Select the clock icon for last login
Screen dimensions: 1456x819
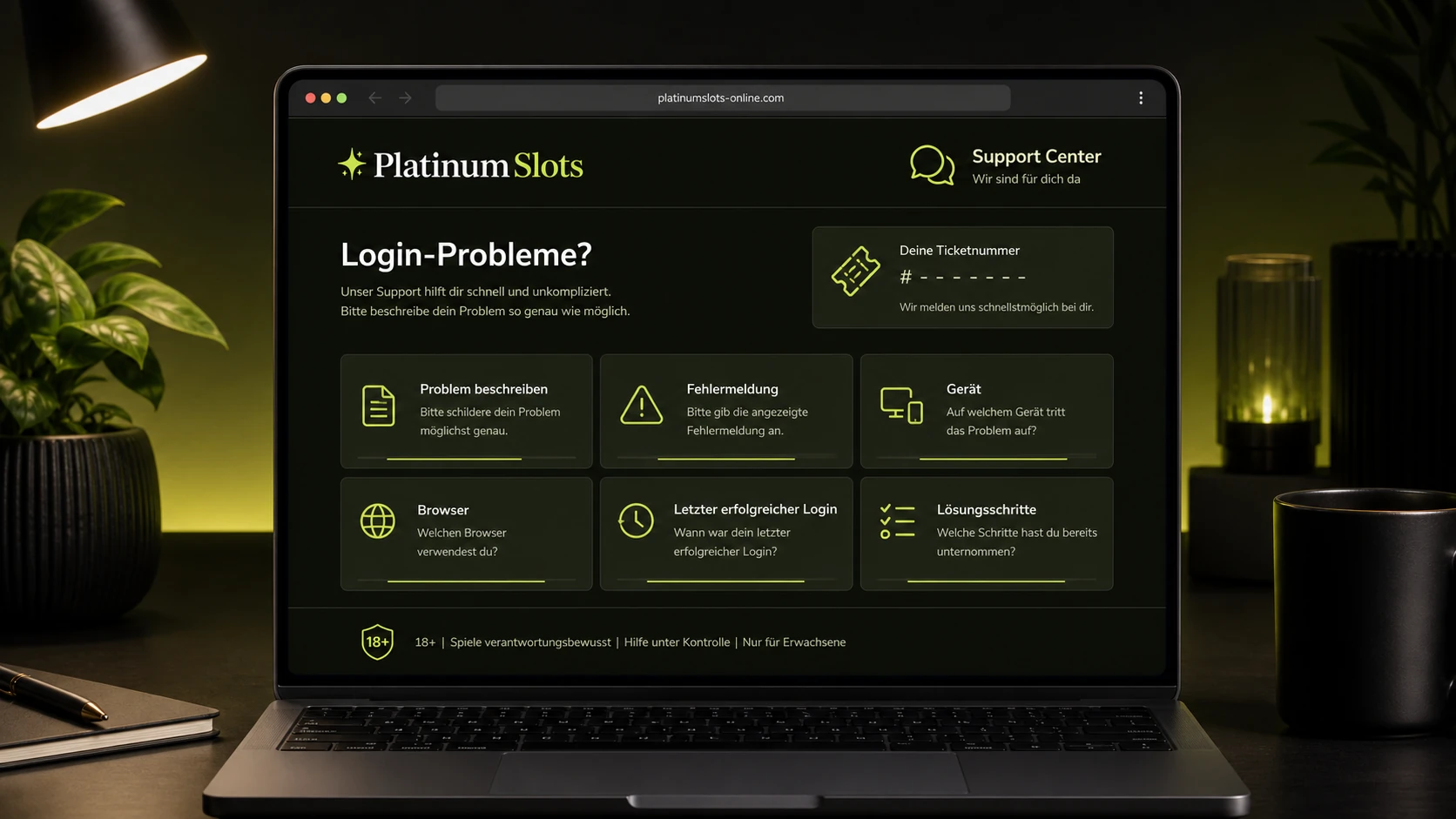636,521
